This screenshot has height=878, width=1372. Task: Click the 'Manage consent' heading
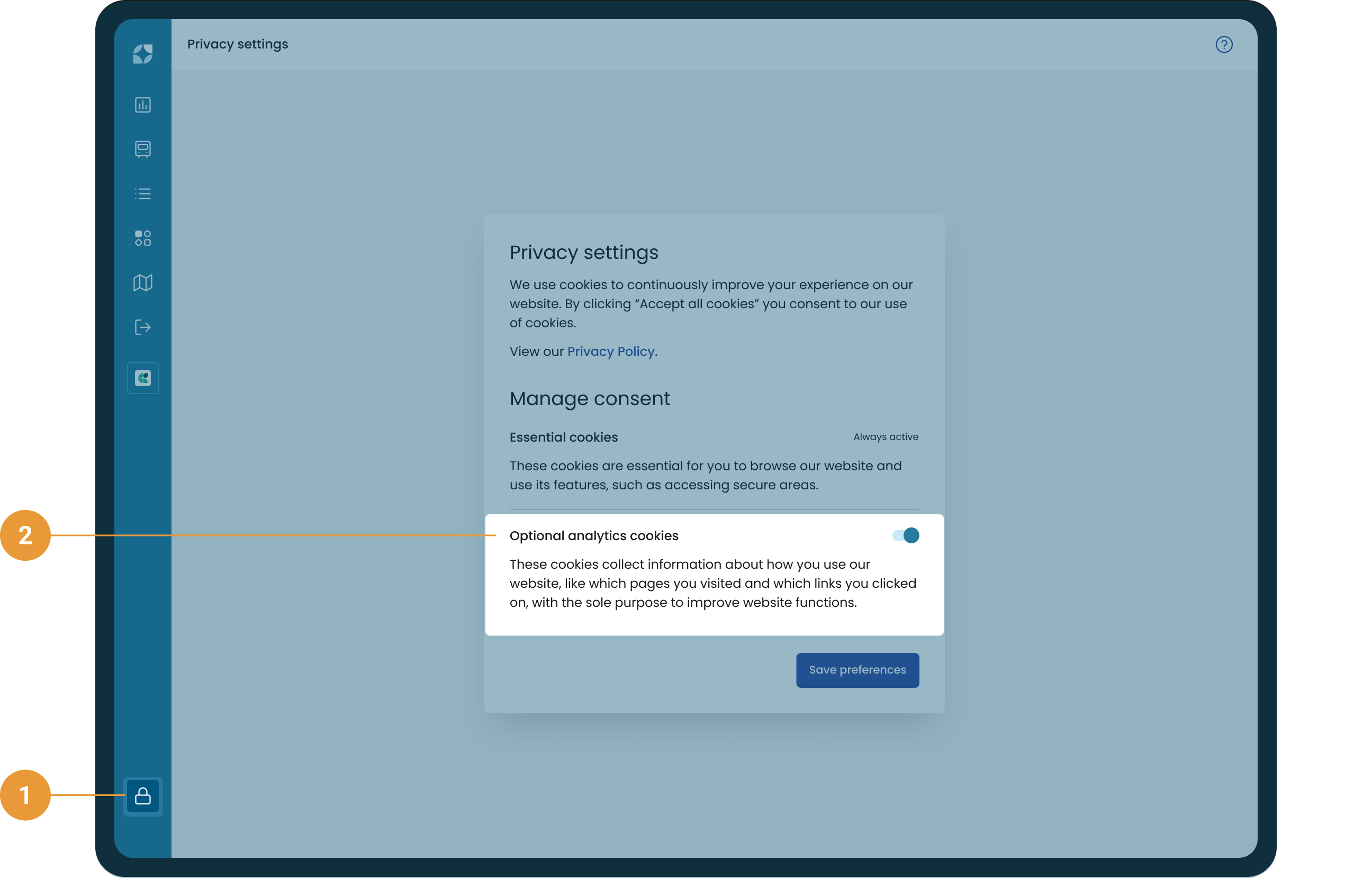coord(590,399)
